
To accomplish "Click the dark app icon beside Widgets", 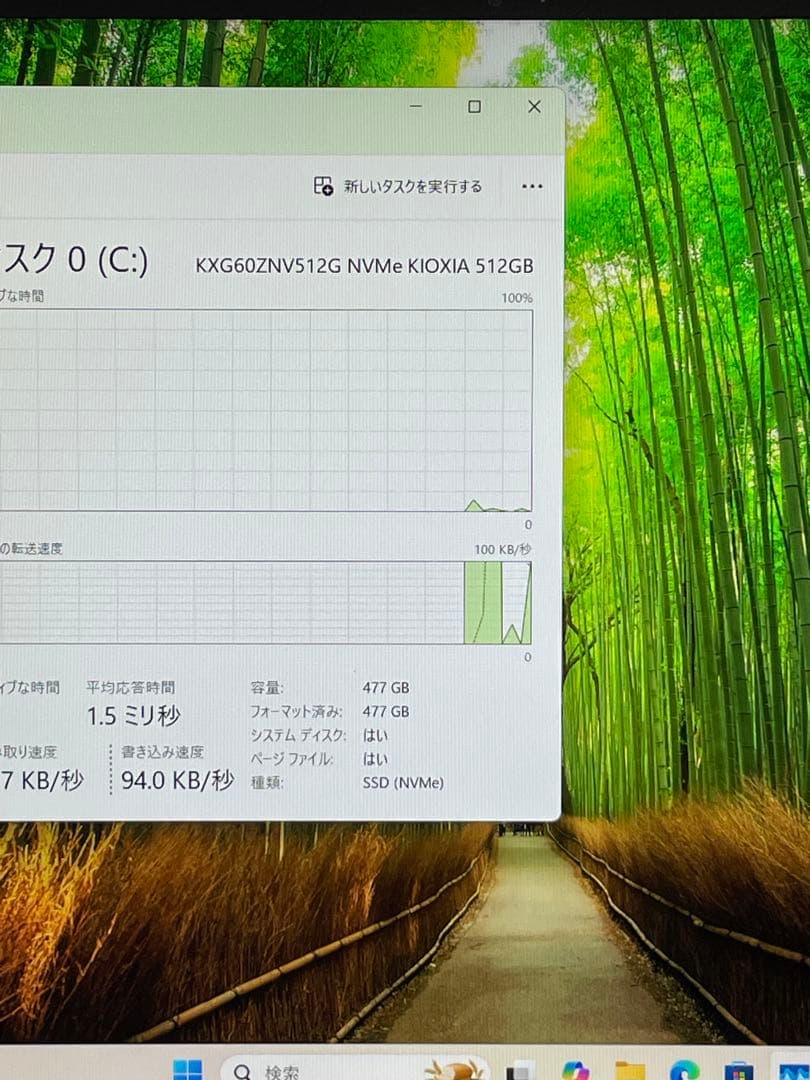I will 515,1072.
